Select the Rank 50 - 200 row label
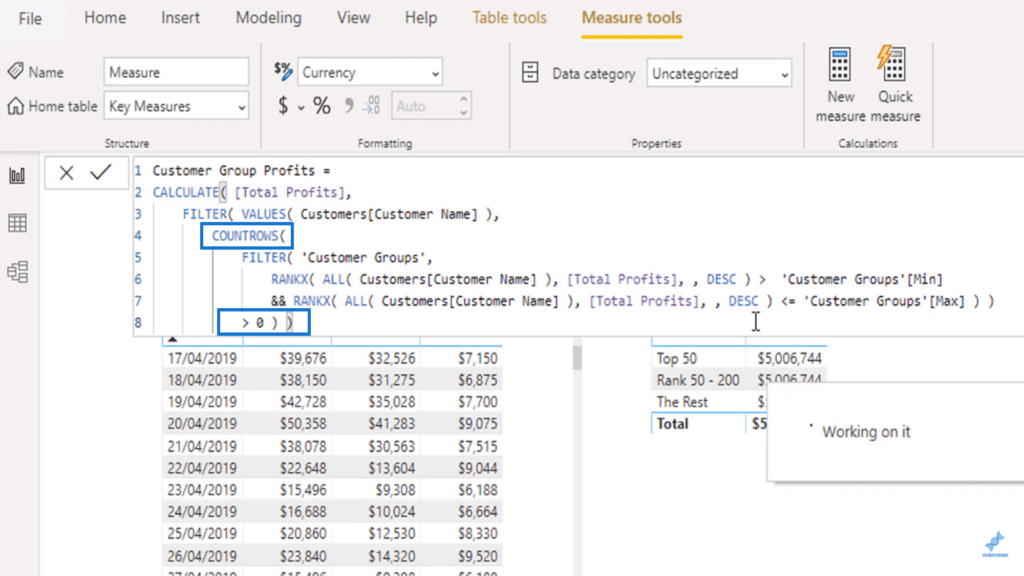The width and height of the screenshot is (1024, 576). click(697, 380)
